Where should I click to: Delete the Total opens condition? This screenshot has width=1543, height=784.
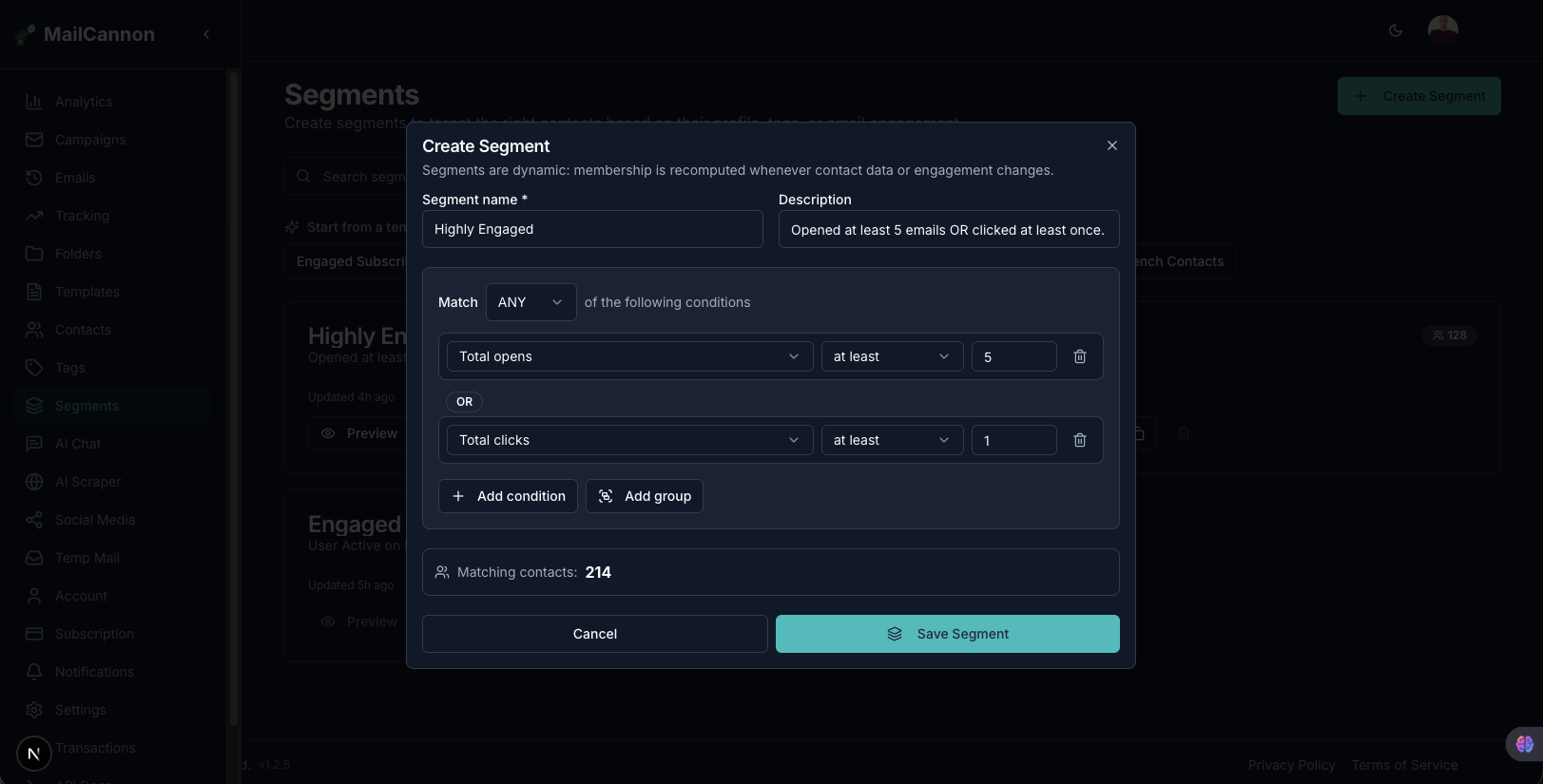tap(1080, 356)
